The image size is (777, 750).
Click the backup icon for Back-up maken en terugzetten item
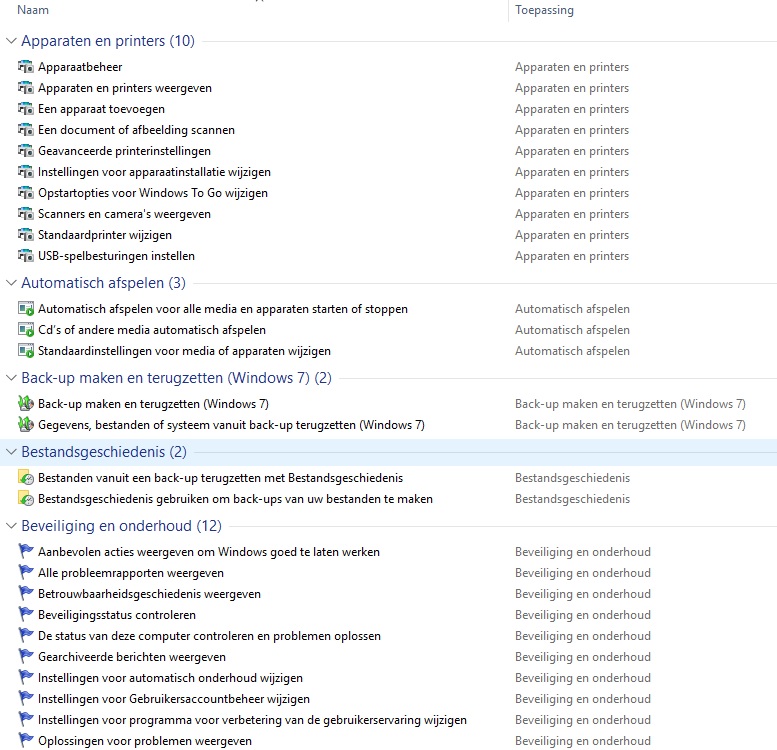point(26,404)
